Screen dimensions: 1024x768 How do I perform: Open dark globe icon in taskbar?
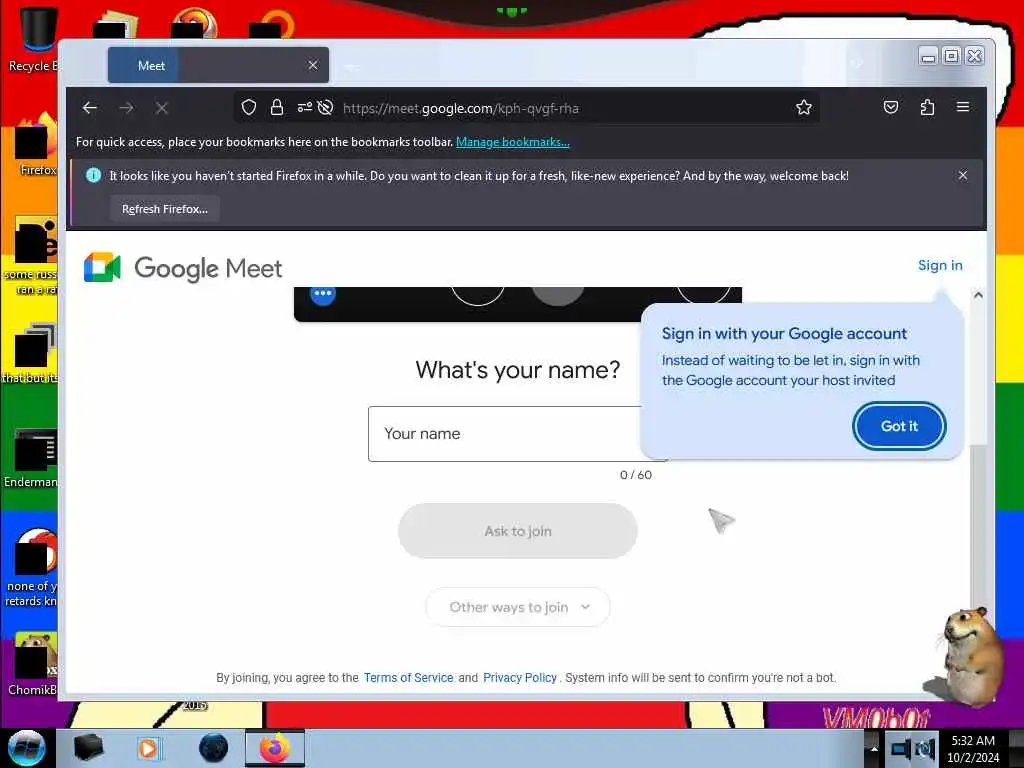click(x=213, y=748)
